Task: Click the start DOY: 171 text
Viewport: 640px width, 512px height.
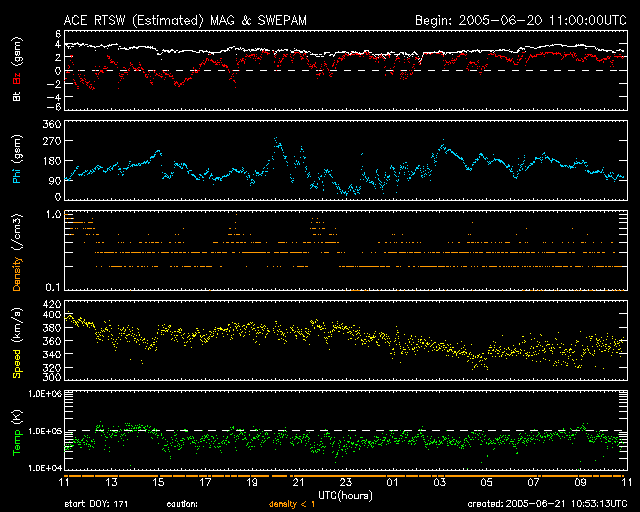Action: (97, 504)
